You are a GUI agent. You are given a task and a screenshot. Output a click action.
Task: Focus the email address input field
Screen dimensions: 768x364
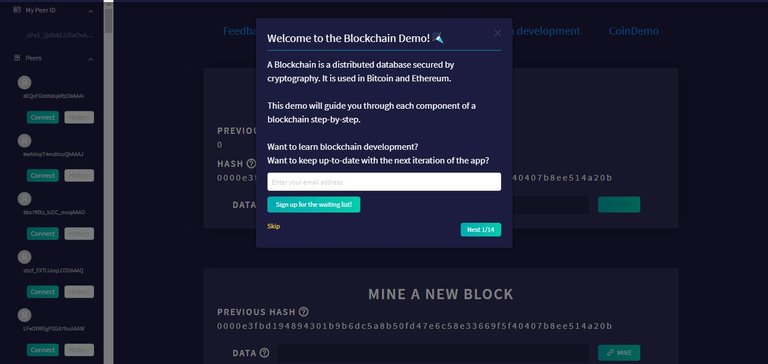coord(384,182)
